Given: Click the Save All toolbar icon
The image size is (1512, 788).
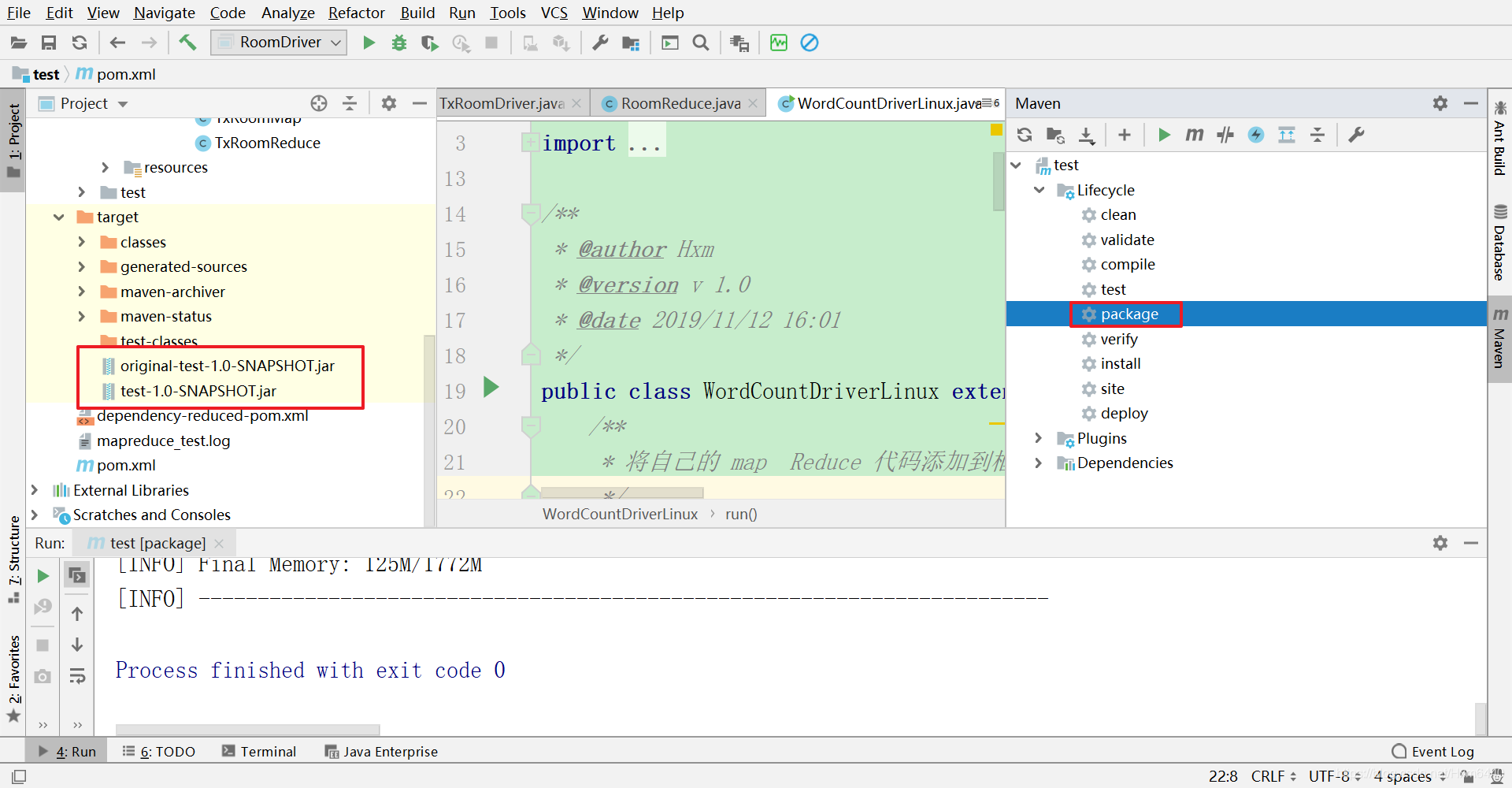Looking at the screenshot, I should pyautogui.click(x=49, y=43).
